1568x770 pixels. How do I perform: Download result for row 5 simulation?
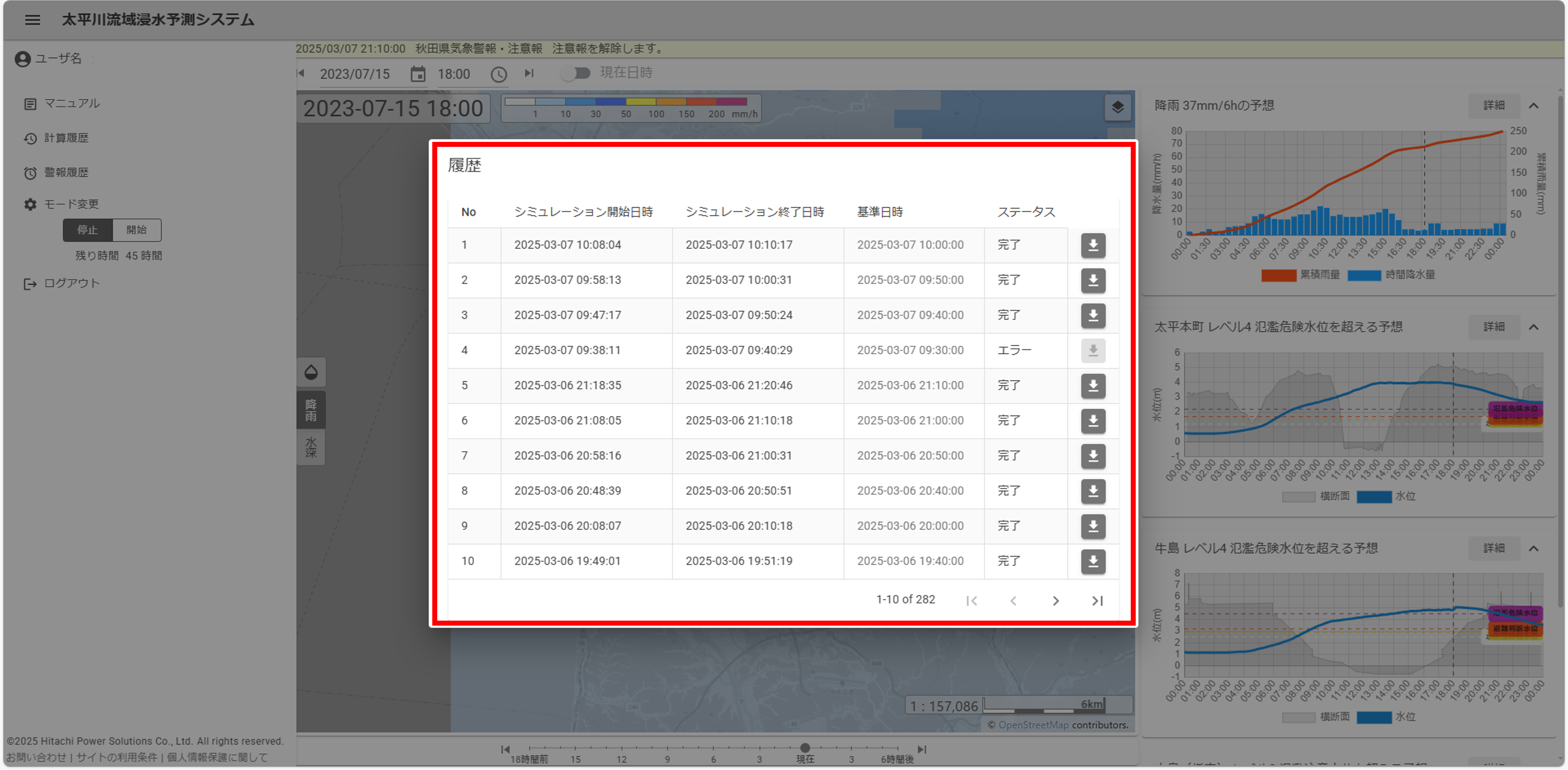coord(1093,386)
